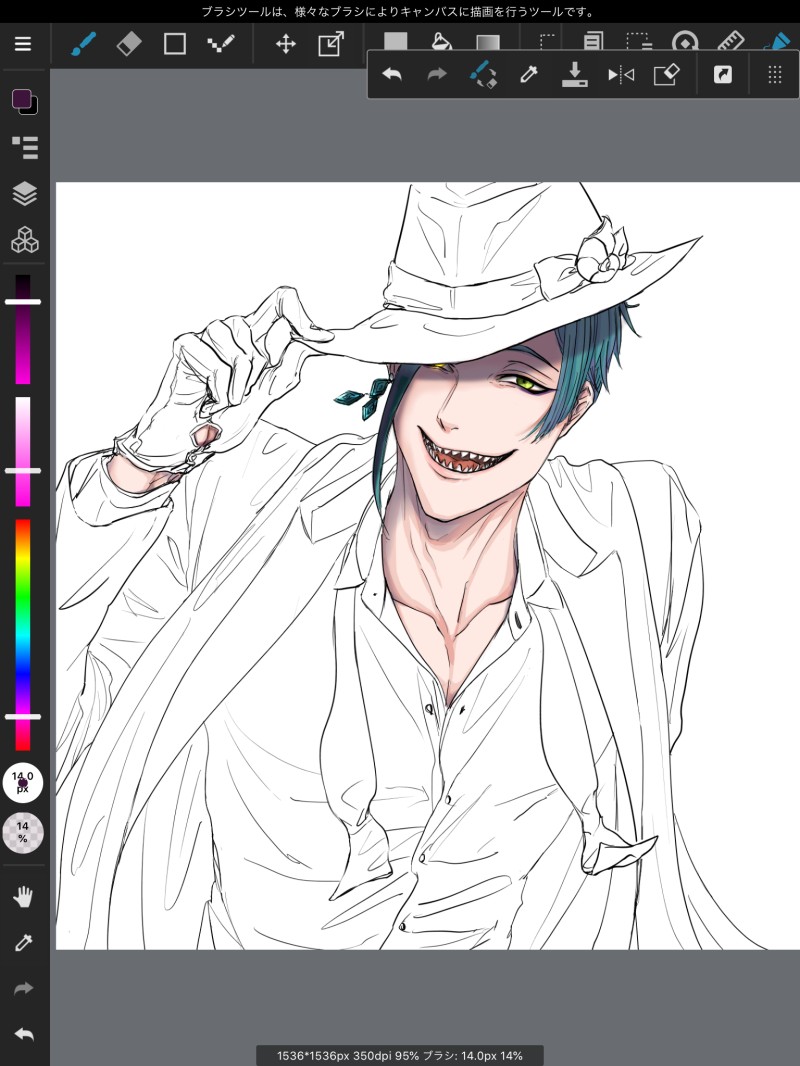Viewport: 800px width, 1066px height.
Task: Click the brush tool description text at top
Action: point(398,12)
